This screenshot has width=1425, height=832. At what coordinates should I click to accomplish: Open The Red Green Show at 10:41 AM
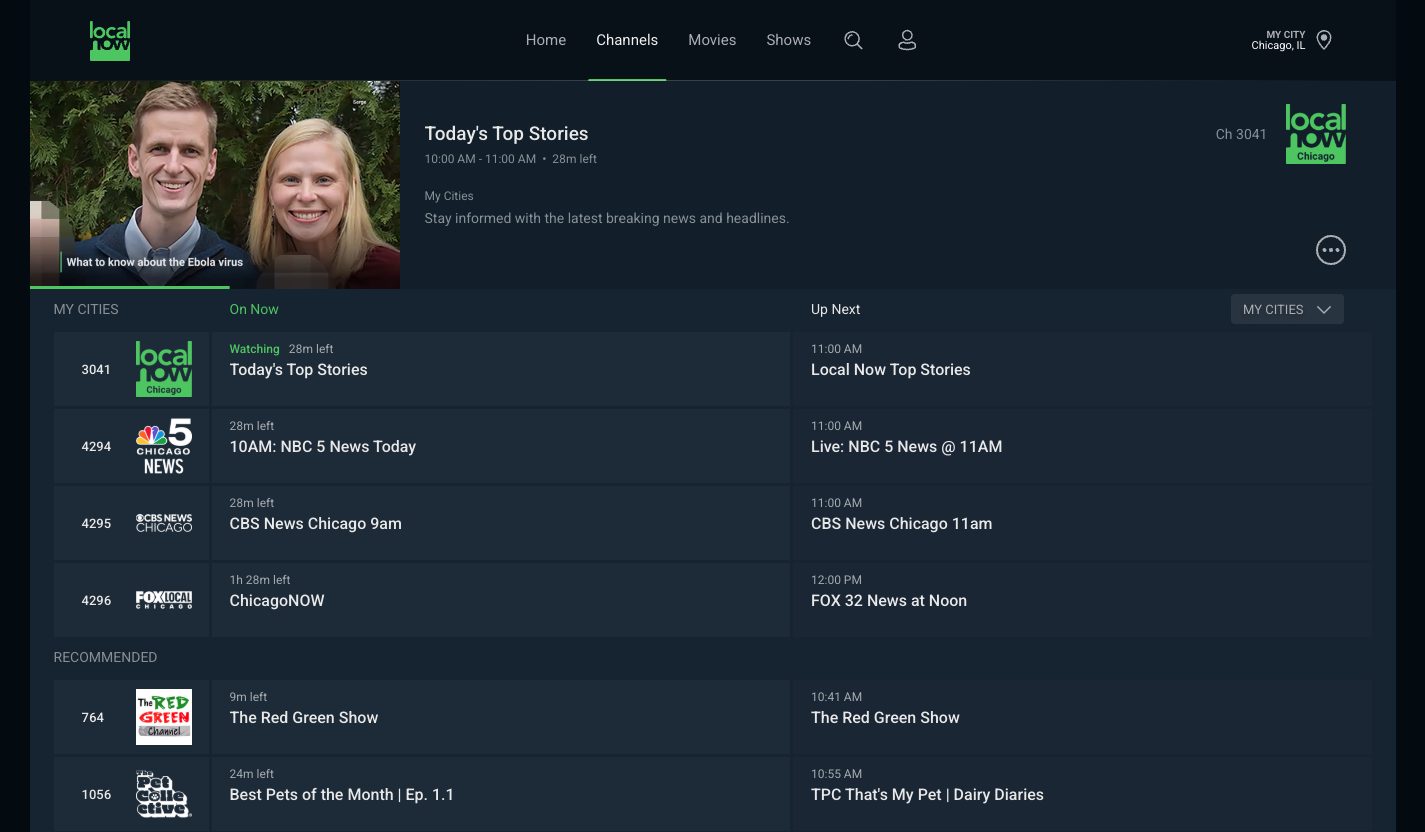tap(1083, 717)
